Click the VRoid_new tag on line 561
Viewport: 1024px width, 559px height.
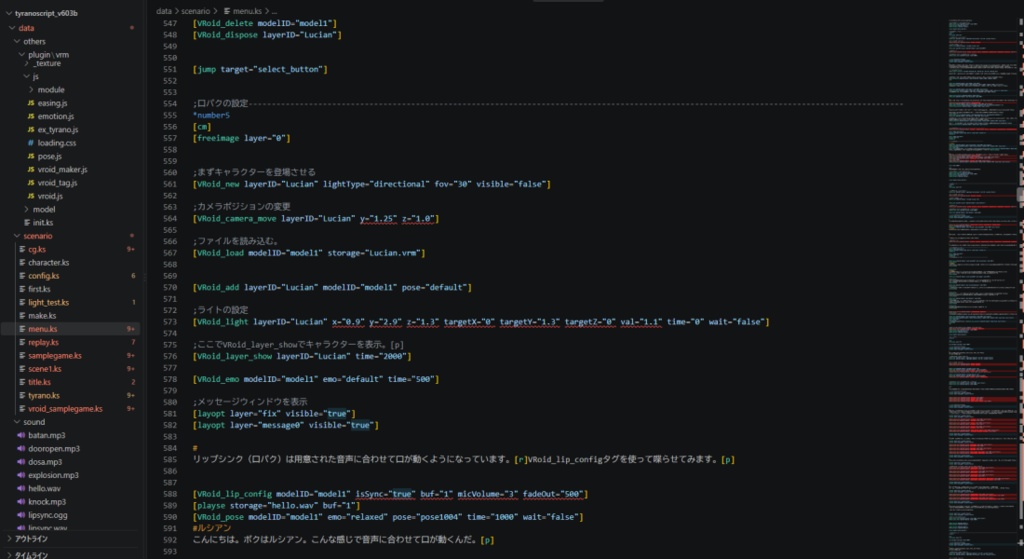(218, 184)
